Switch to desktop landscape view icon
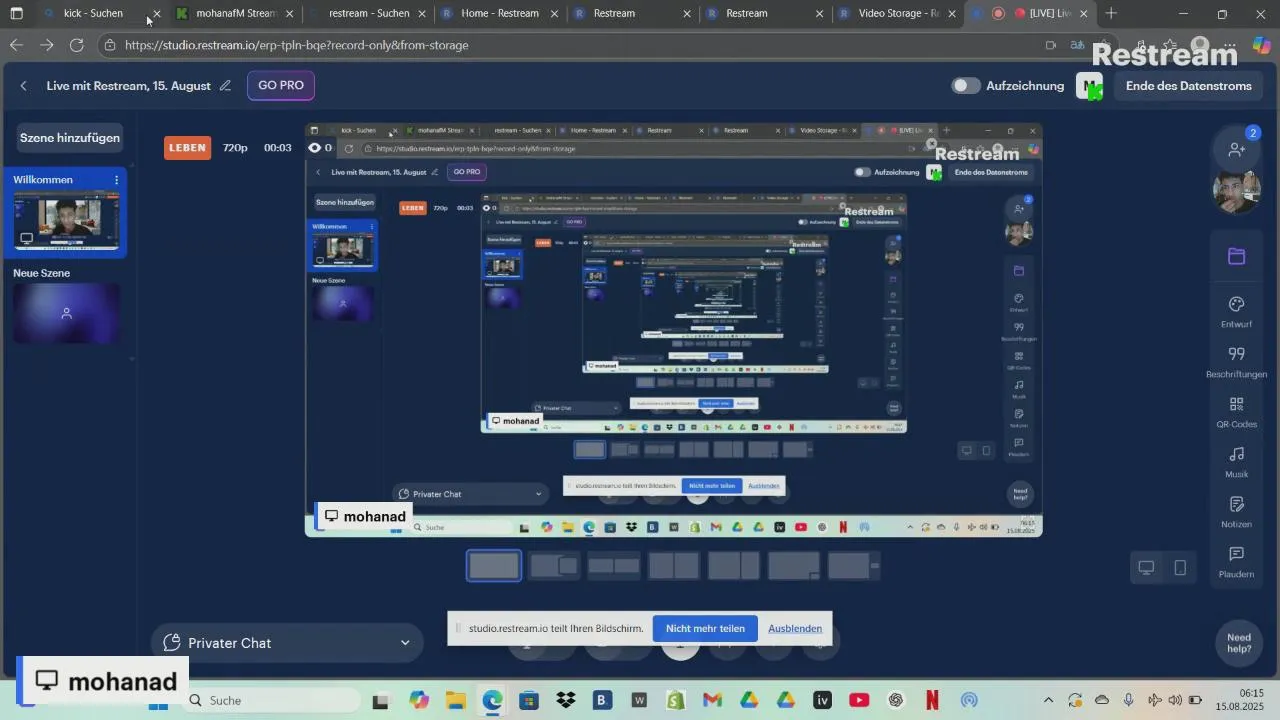This screenshot has height=720, width=1280. pos(1146,568)
